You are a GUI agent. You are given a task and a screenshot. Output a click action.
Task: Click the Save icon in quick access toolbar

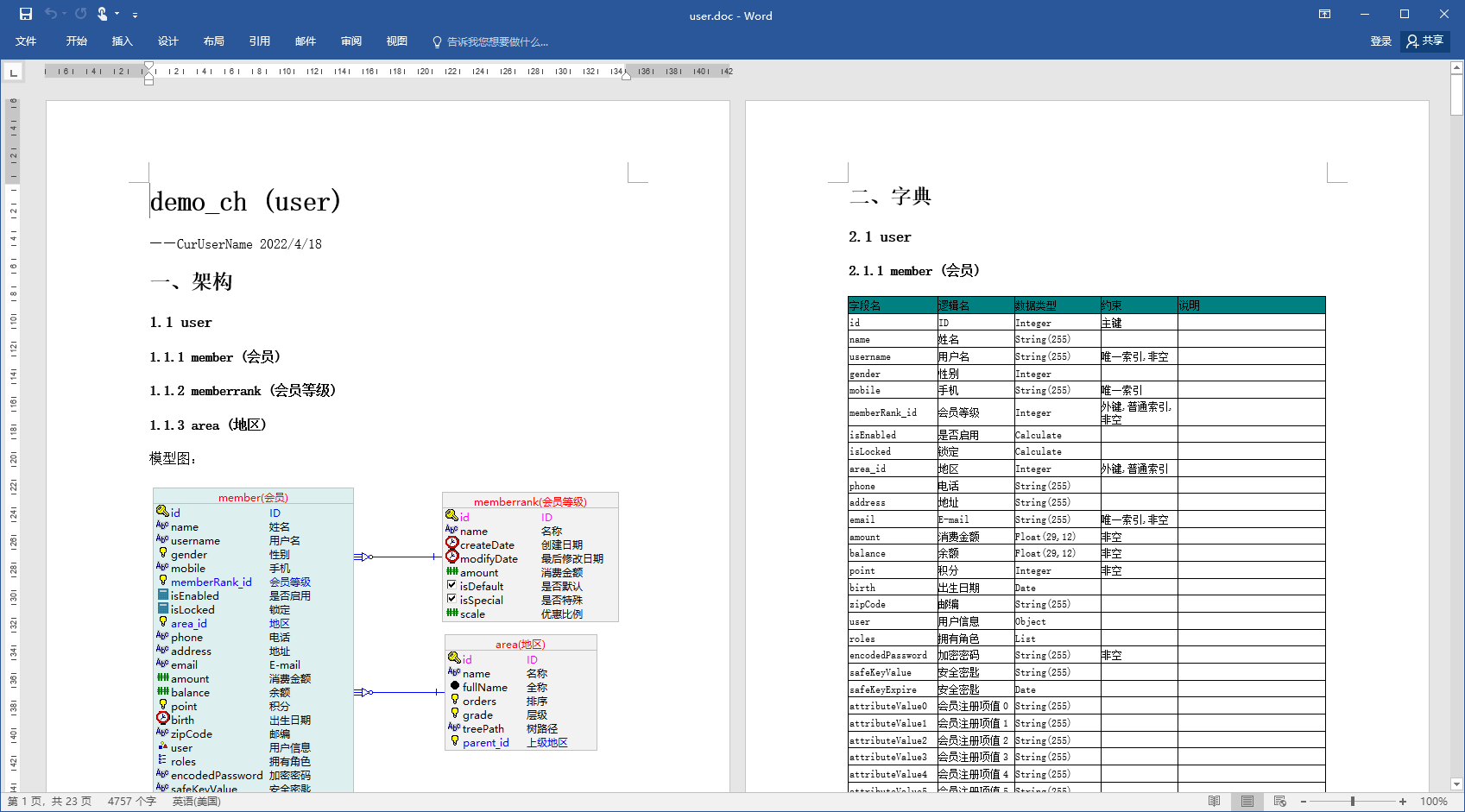[26, 14]
